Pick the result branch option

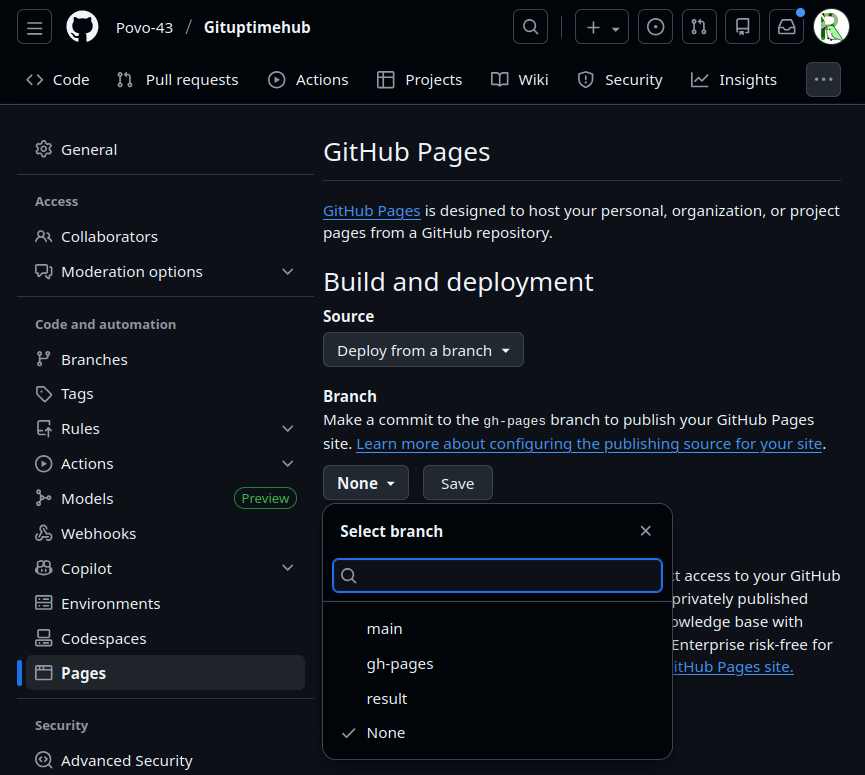(387, 699)
